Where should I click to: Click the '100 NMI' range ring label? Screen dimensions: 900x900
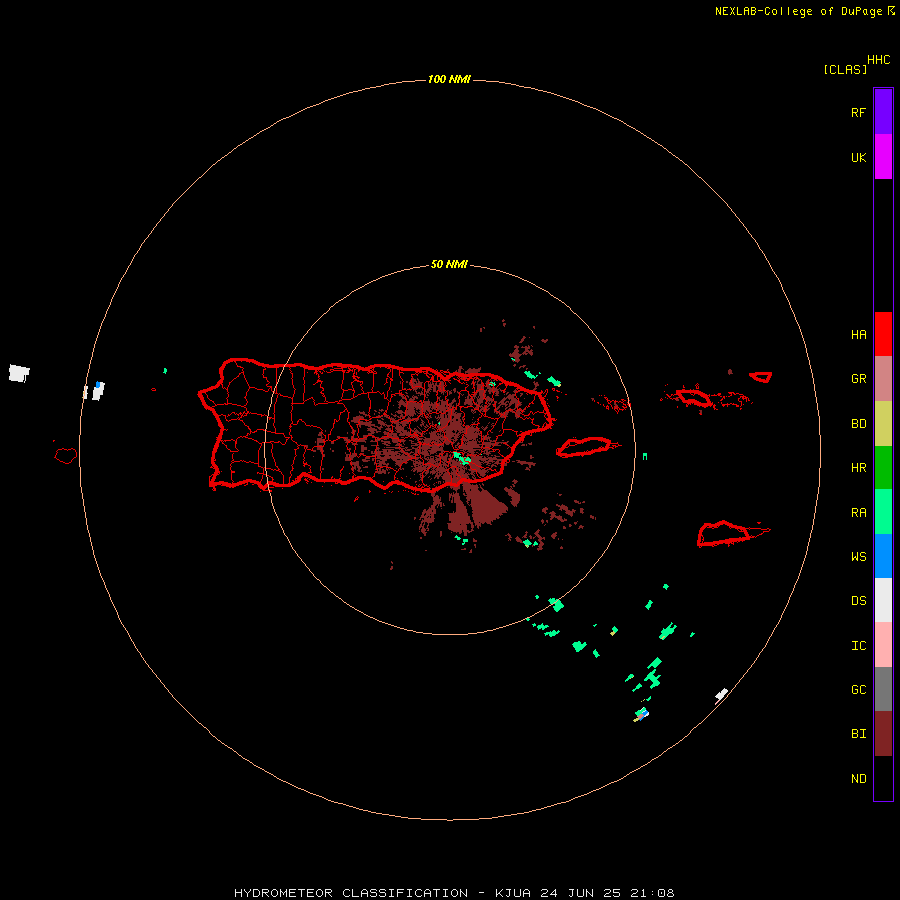click(449, 79)
